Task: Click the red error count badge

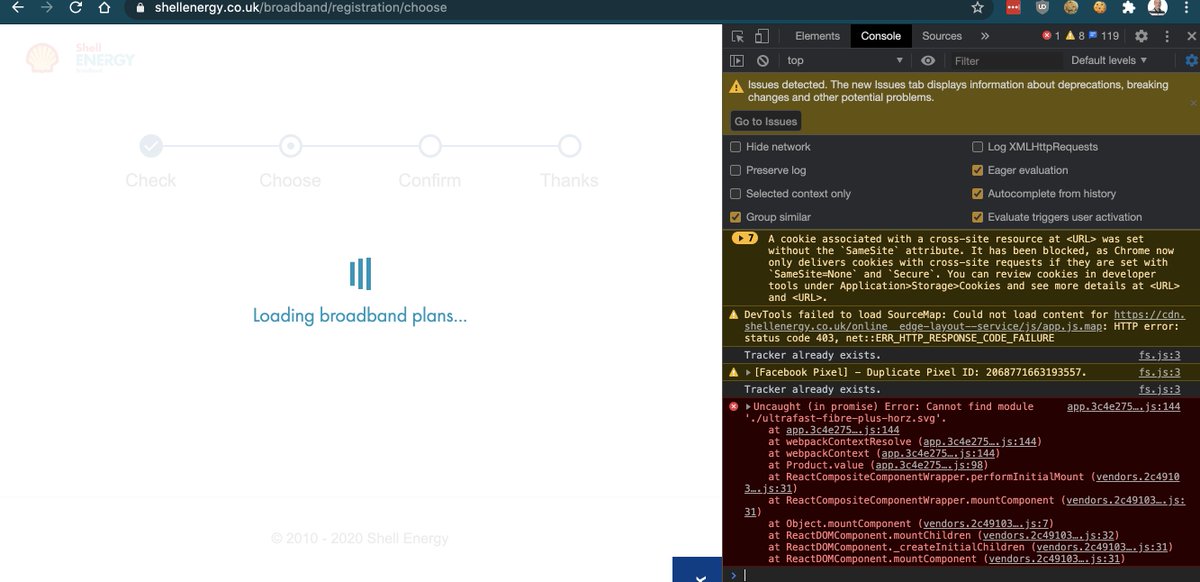Action: click(1051, 36)
